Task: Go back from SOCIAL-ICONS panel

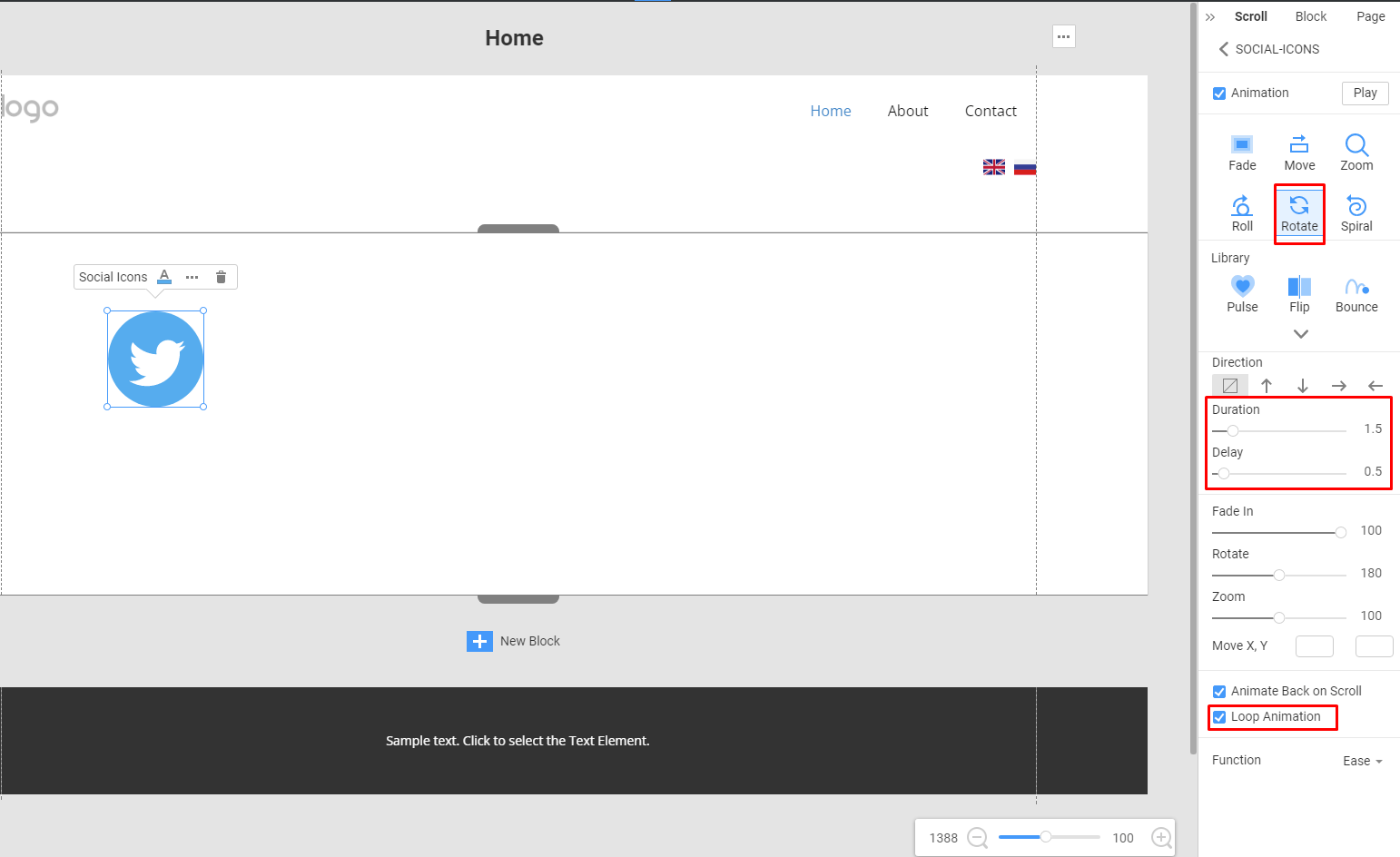Action: [1223, 49]
